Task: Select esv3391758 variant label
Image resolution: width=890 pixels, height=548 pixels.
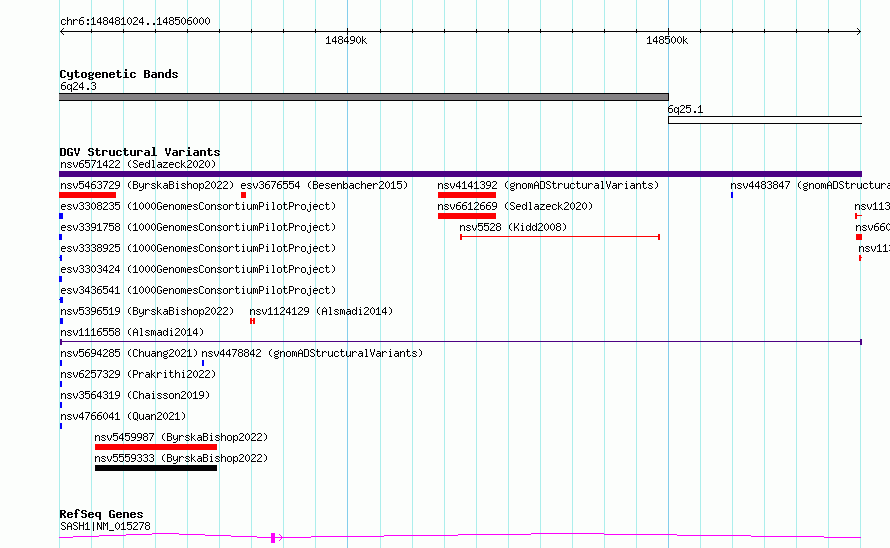Action: pyautogui.click(x=198, y=227)
